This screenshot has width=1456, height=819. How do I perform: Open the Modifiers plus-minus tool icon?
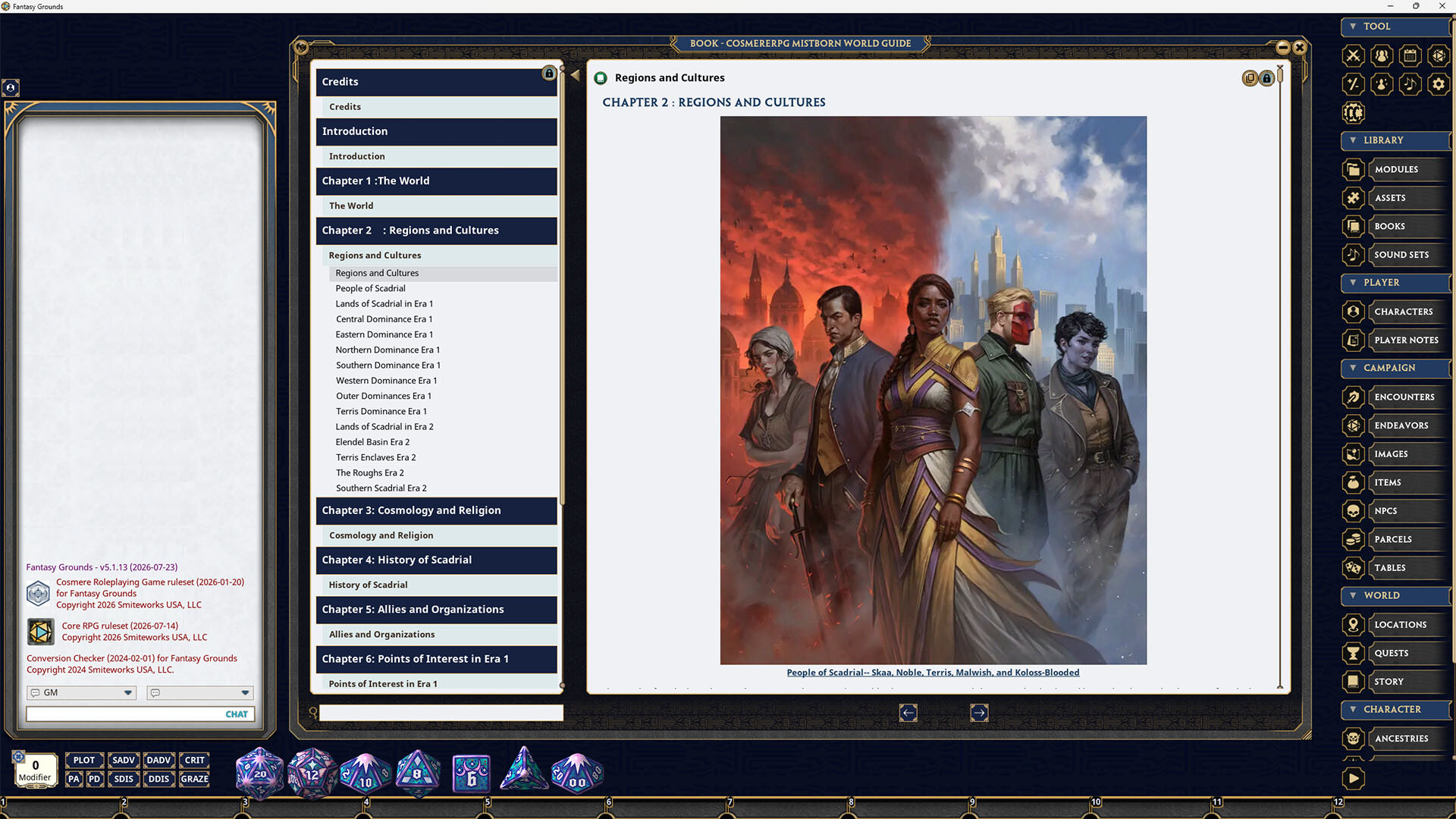(x=1354, y=84)
